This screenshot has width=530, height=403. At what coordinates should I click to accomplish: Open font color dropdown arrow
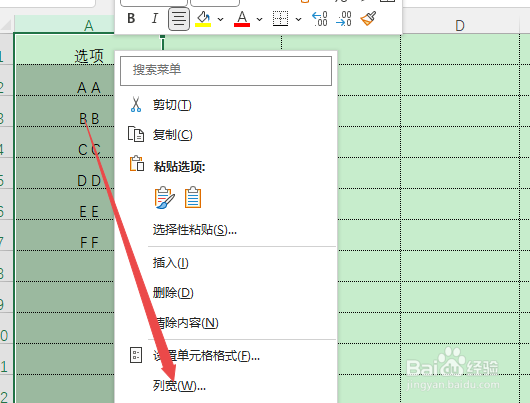point(260,19)
